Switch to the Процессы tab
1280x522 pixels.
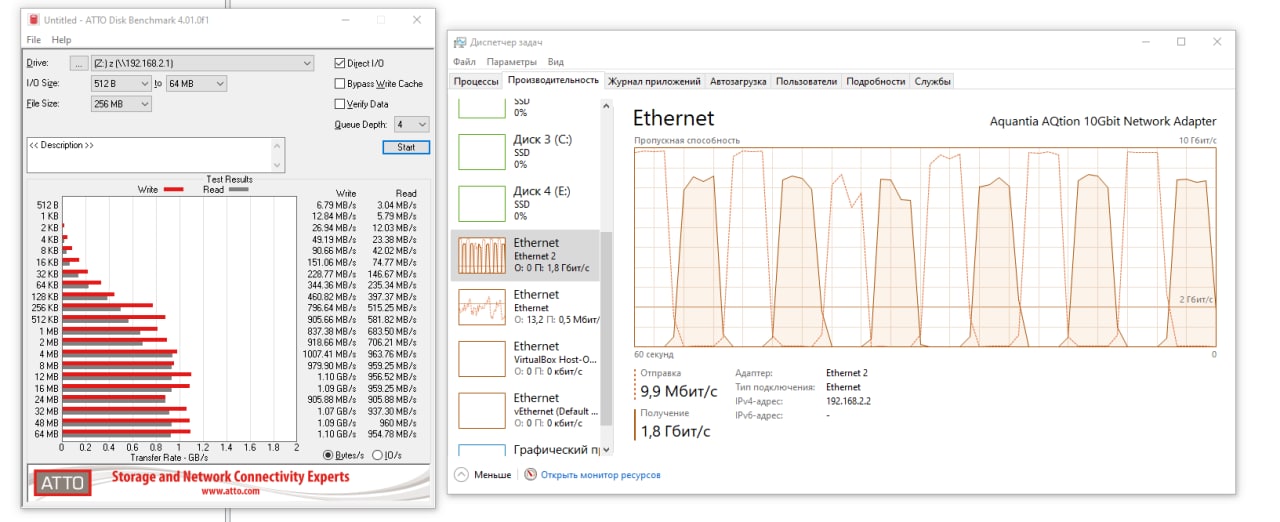point(476,81)
